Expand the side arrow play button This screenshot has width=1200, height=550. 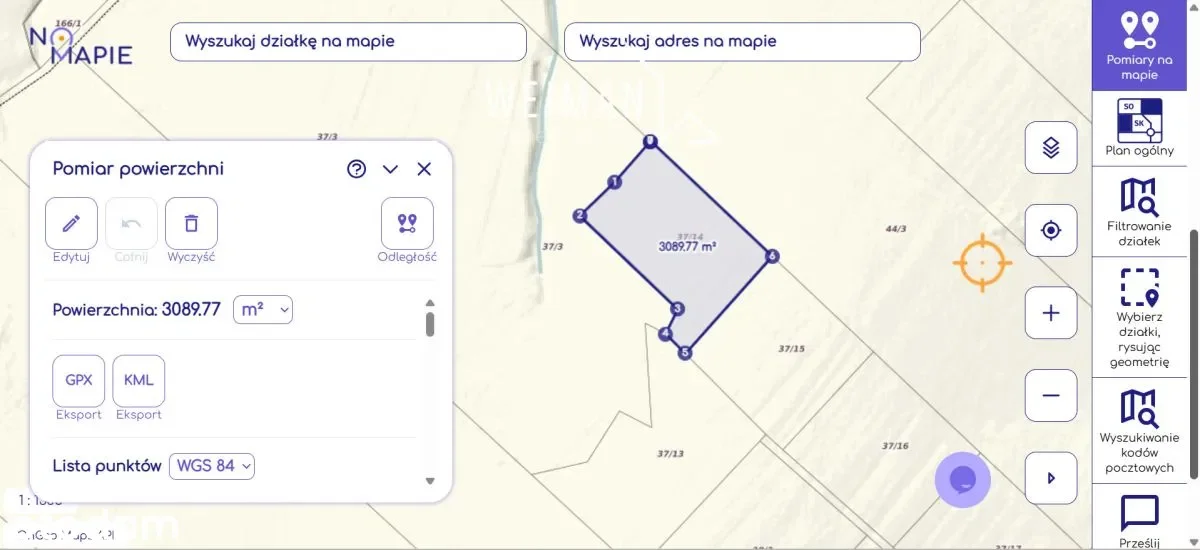click(x=1051, y=478)
